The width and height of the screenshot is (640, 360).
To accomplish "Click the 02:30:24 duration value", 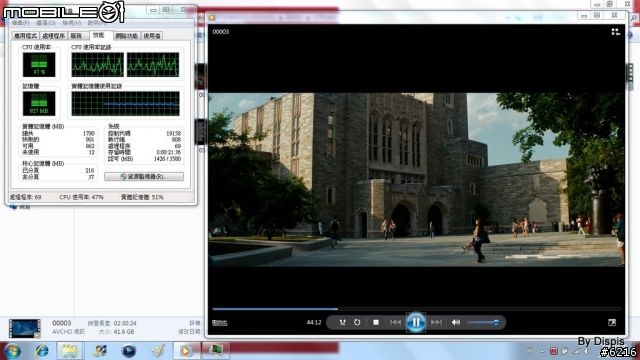I will click(125, 323).
